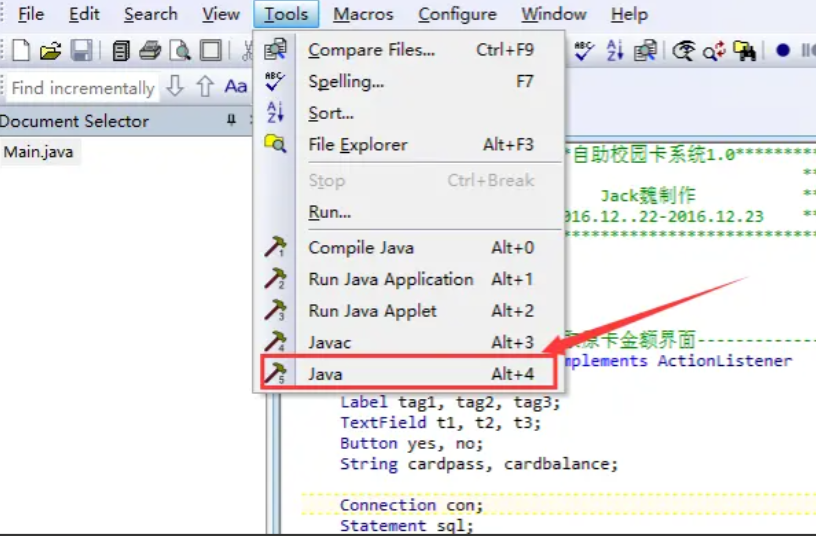Click 'Label tag1, tag2, tag3;' code line
The image size is (816, 536).
coord(450,402)
